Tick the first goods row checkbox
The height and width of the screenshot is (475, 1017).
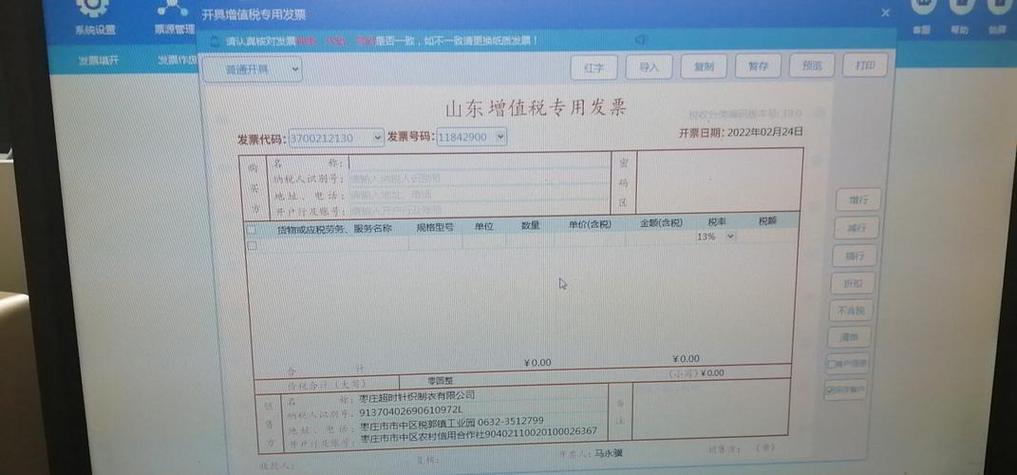point(252,246)
